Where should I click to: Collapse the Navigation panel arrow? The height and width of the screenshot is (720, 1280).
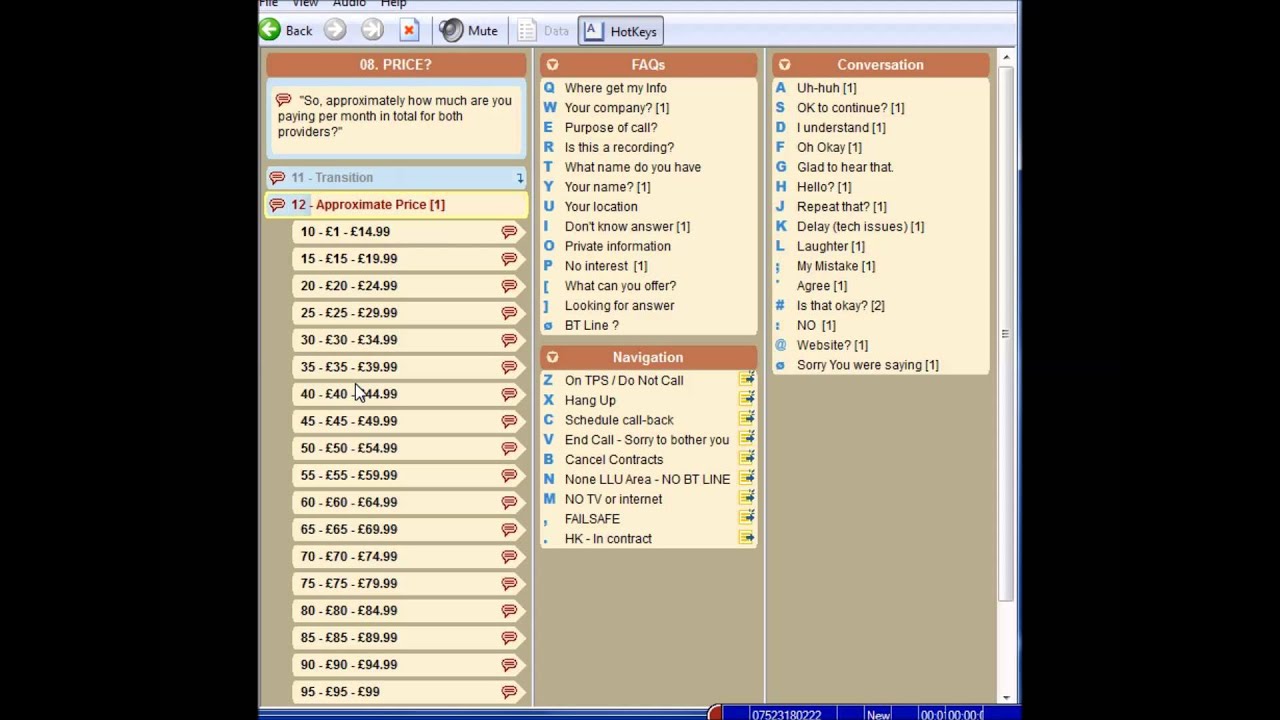pyautogui.click(x=552, y=357)
